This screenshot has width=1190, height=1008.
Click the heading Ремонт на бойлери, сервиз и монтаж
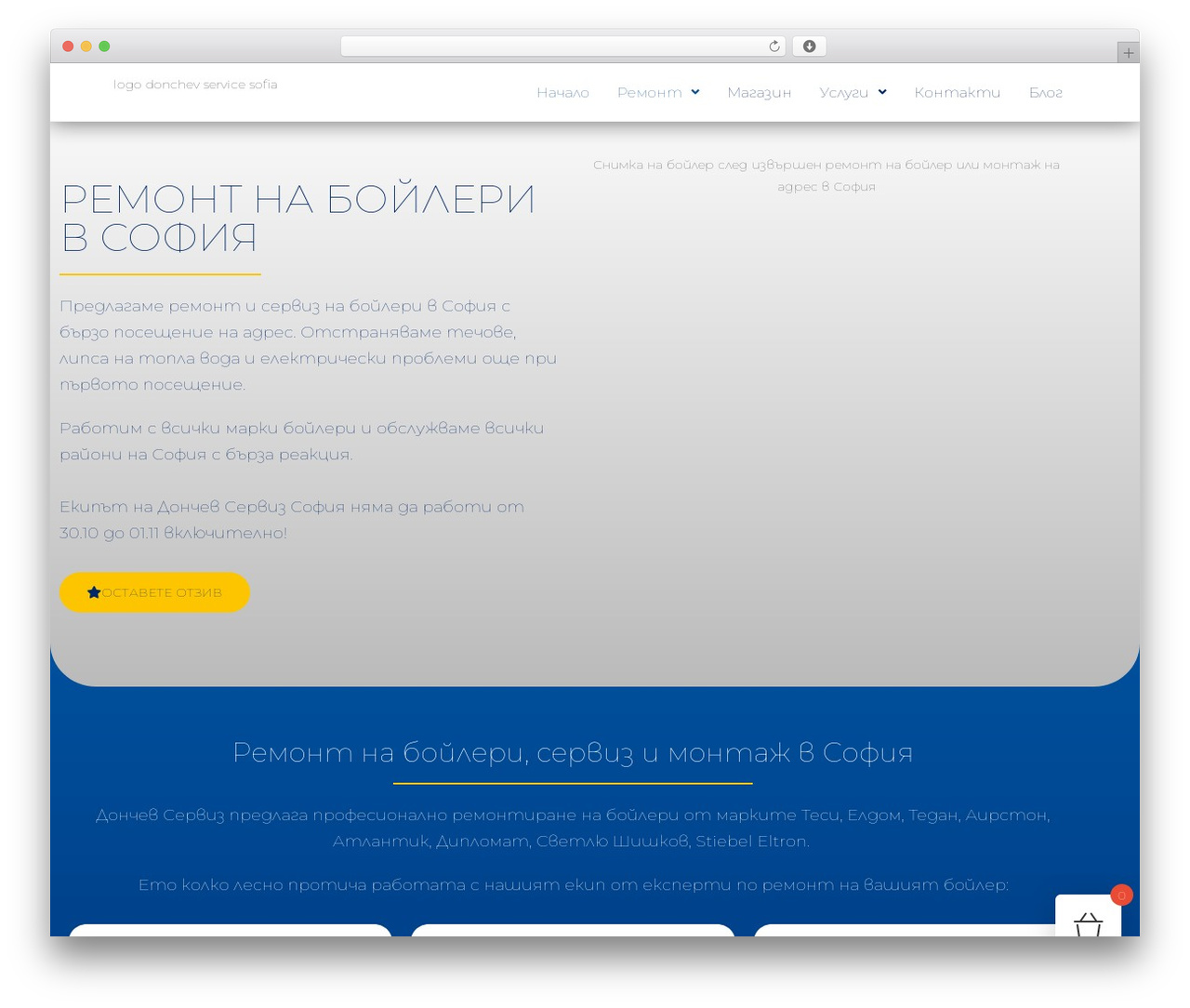coord(573,752)
